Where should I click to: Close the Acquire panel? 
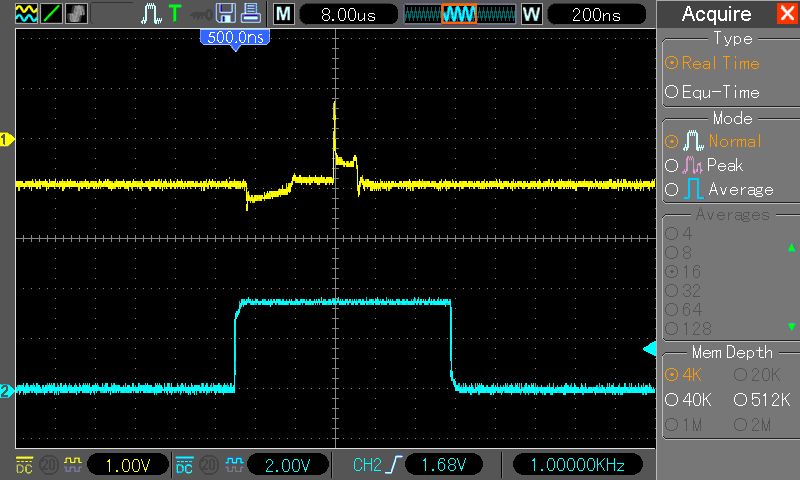tap(785, 14)
